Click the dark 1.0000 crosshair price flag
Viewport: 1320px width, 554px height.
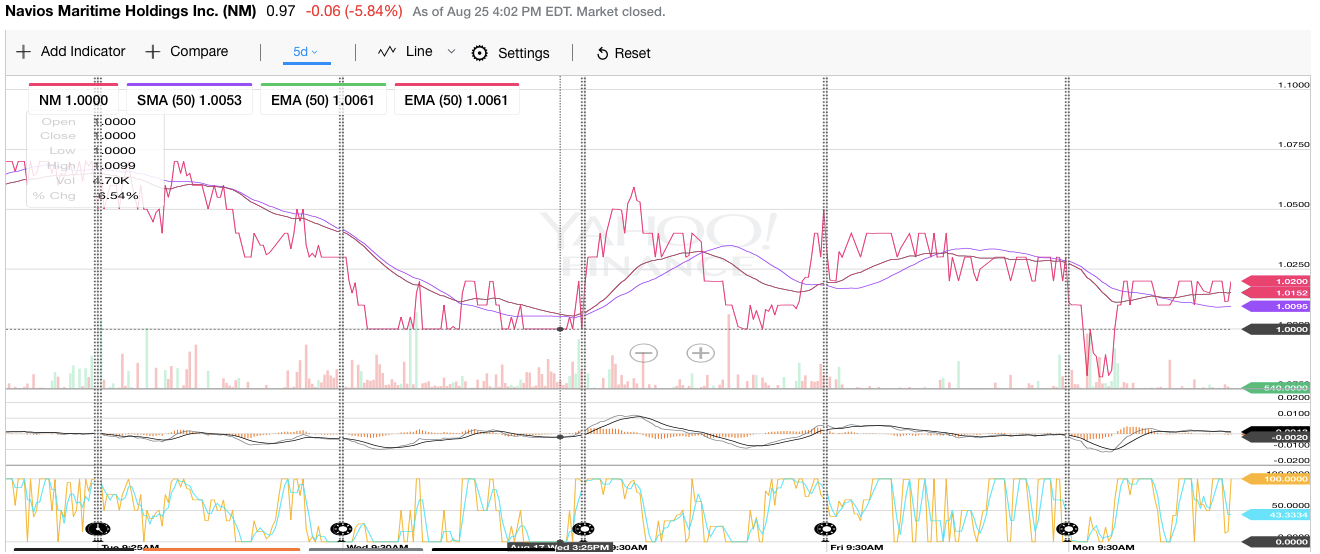[x=1274, y=329]
